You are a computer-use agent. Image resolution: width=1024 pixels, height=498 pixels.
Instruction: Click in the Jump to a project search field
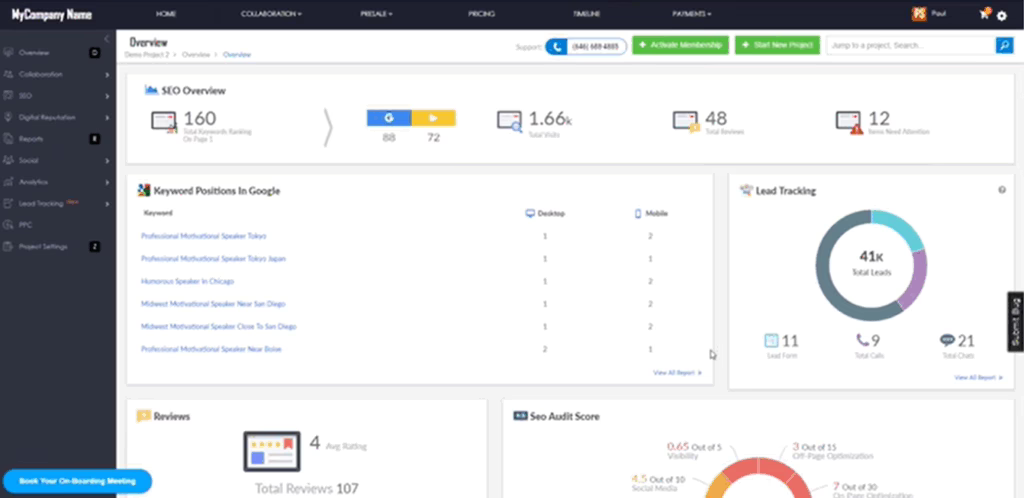pyautogui.click(x=910, y=45)
